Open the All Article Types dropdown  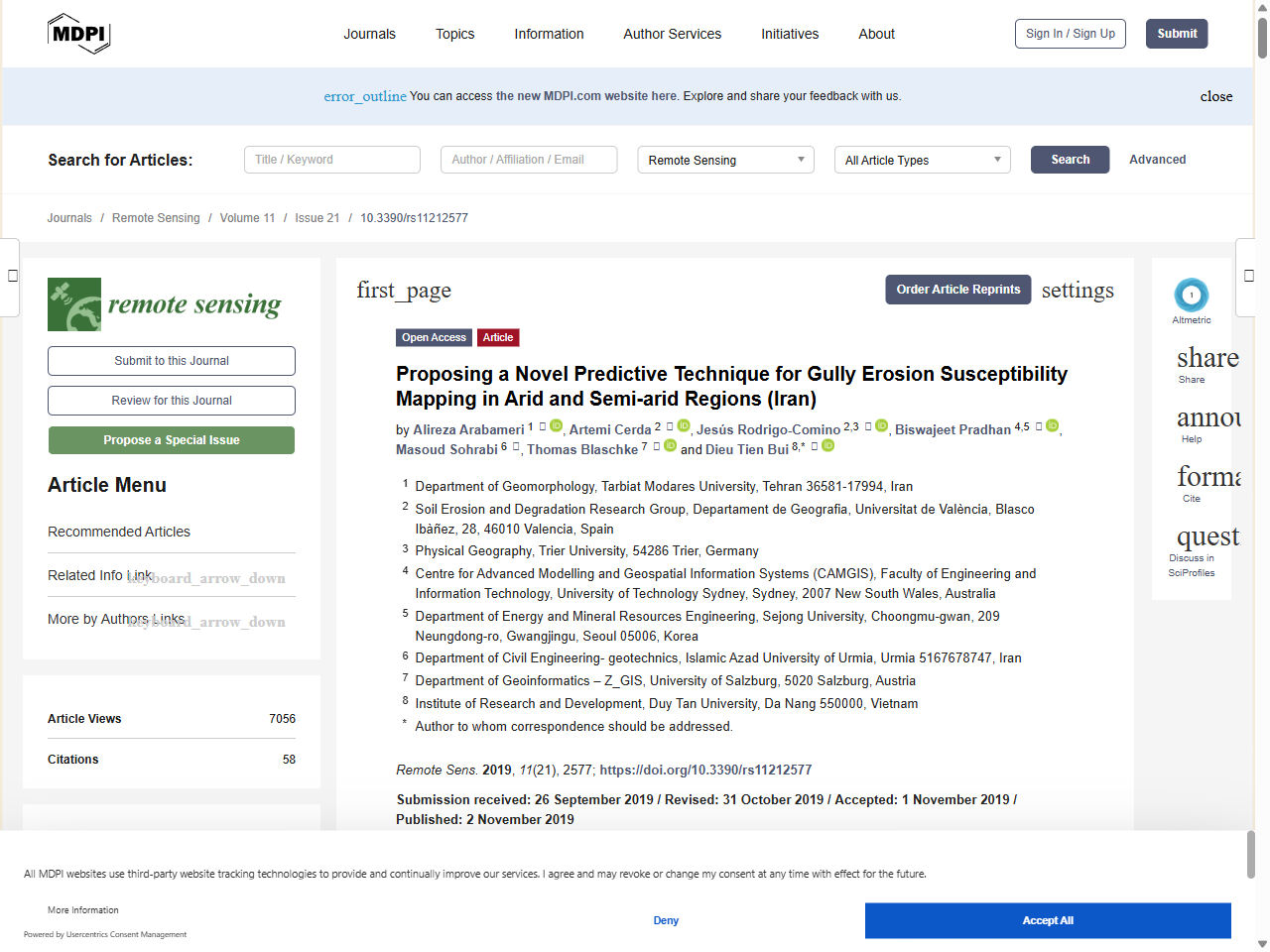(x=922, y=160)
